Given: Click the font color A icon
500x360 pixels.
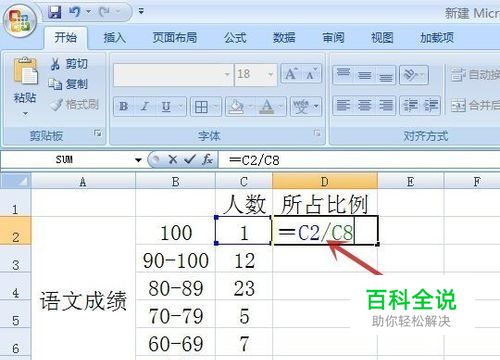Looking at the screenshot, I should coord(267,107).
